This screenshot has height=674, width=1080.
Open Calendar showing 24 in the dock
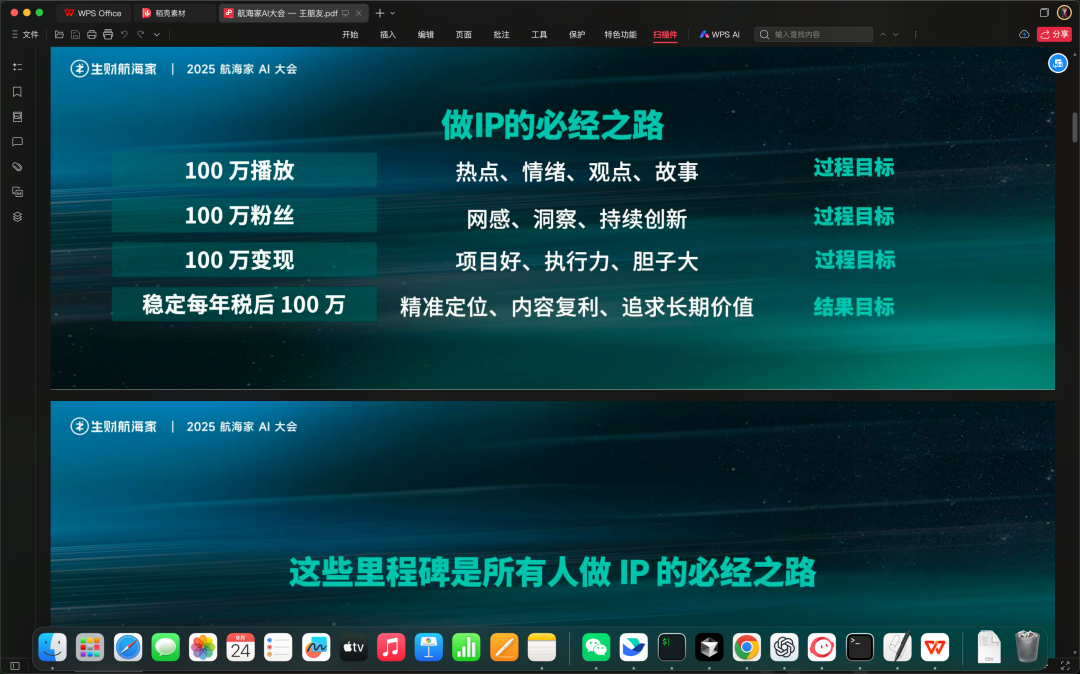click(240, 647)
